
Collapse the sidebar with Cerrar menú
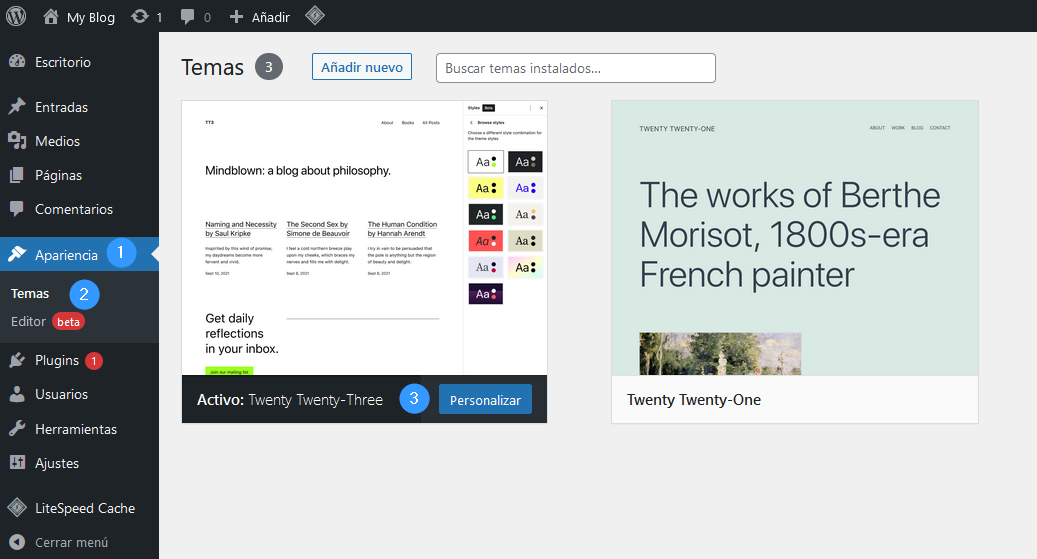click(79, 542)
